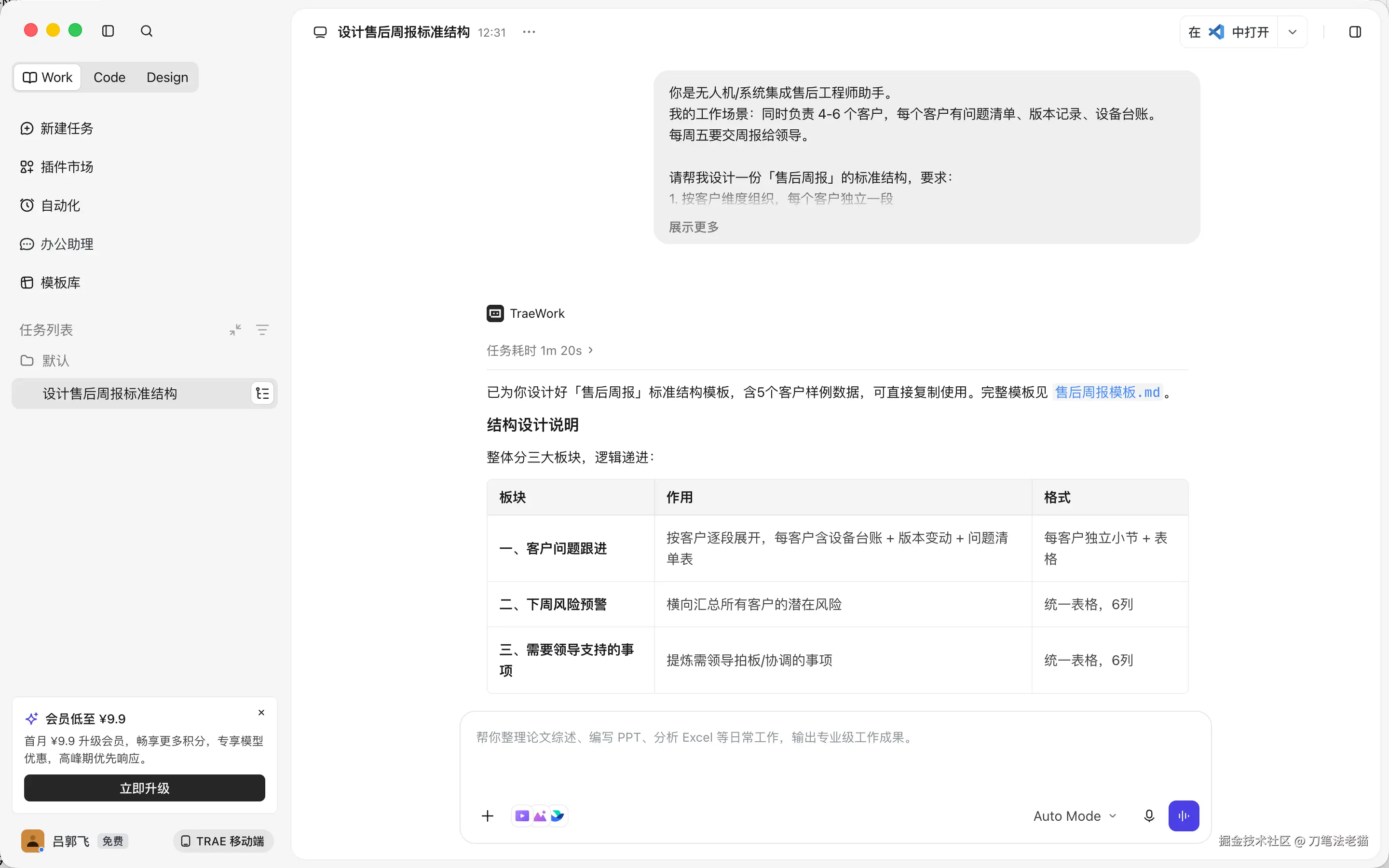The width and height of the screenshot is (1389, 868).
Task: Click the heading 结构设计说明
Action: [x=532, y=425]
